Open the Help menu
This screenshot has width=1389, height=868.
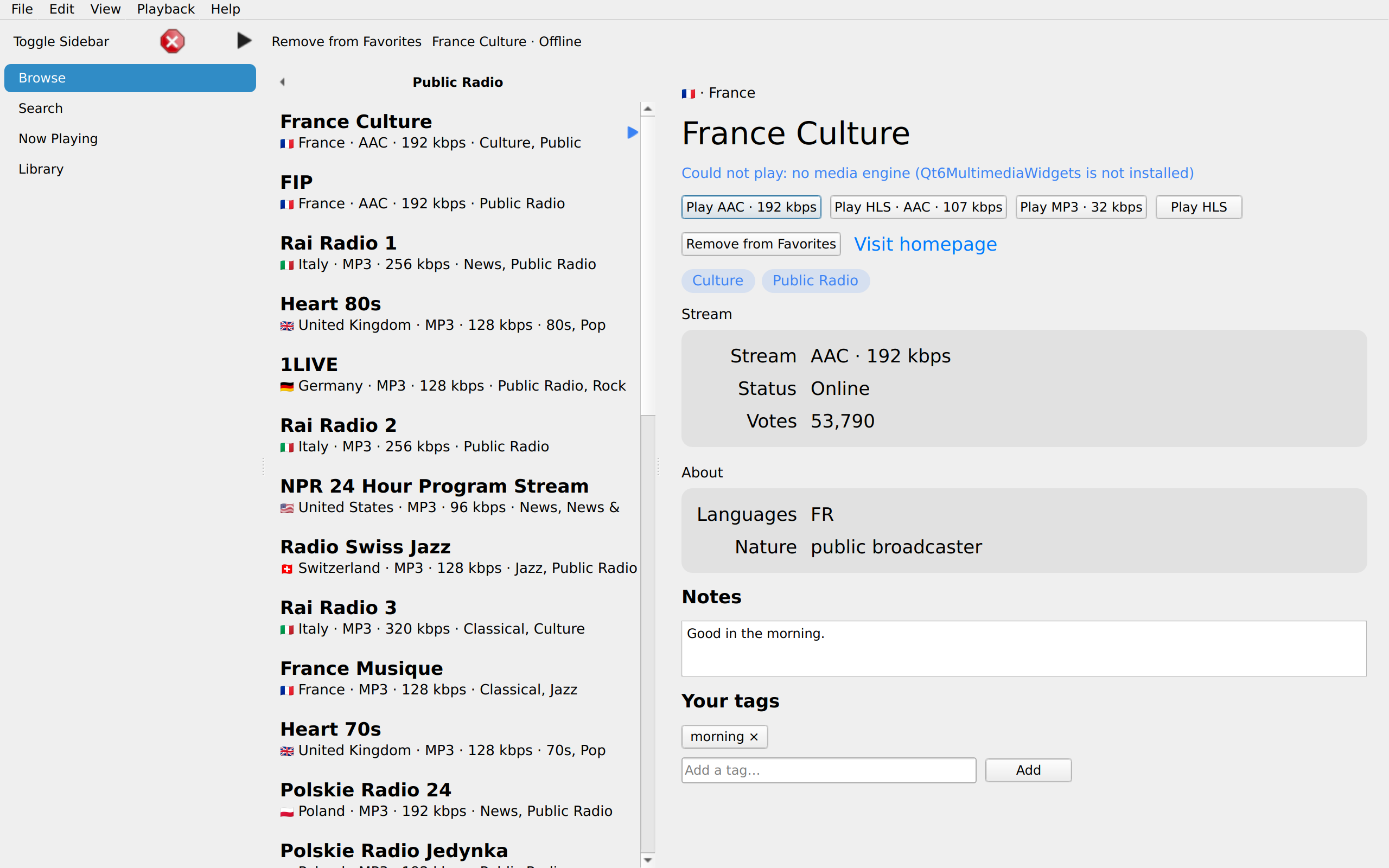(x=226, y=9)
